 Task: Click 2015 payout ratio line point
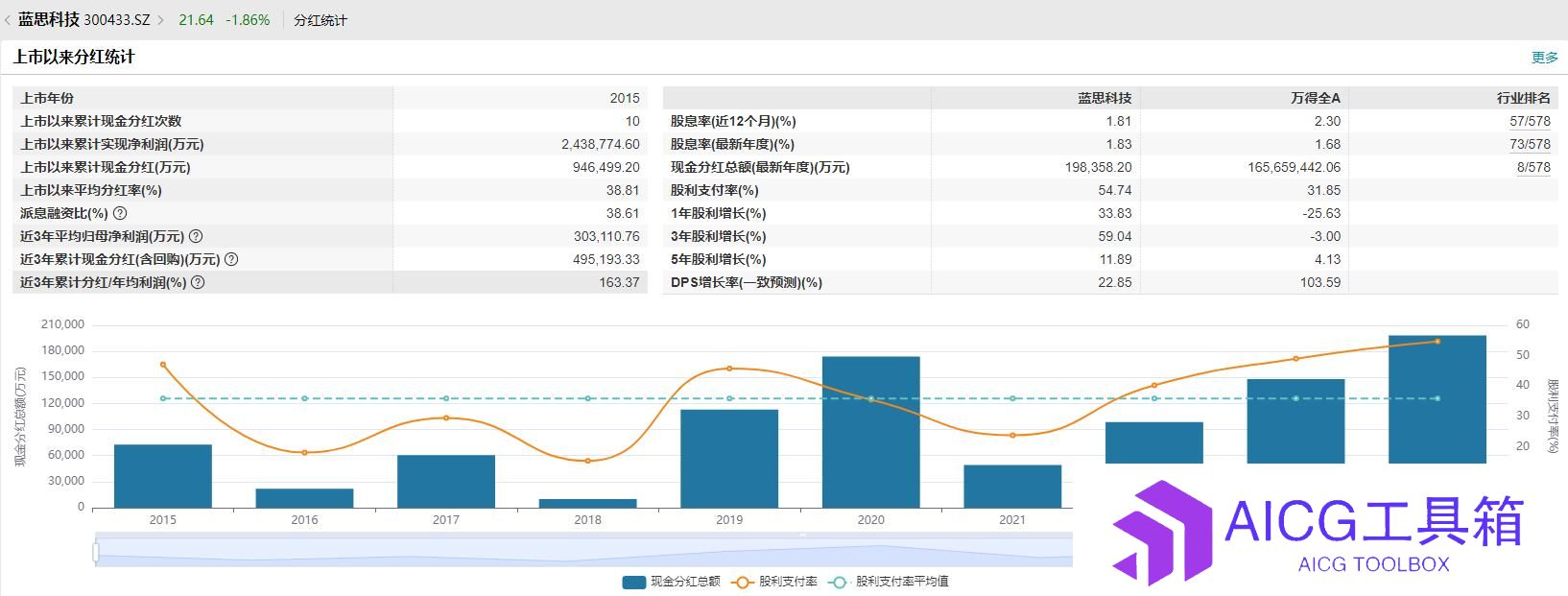[x=163, y=365]
